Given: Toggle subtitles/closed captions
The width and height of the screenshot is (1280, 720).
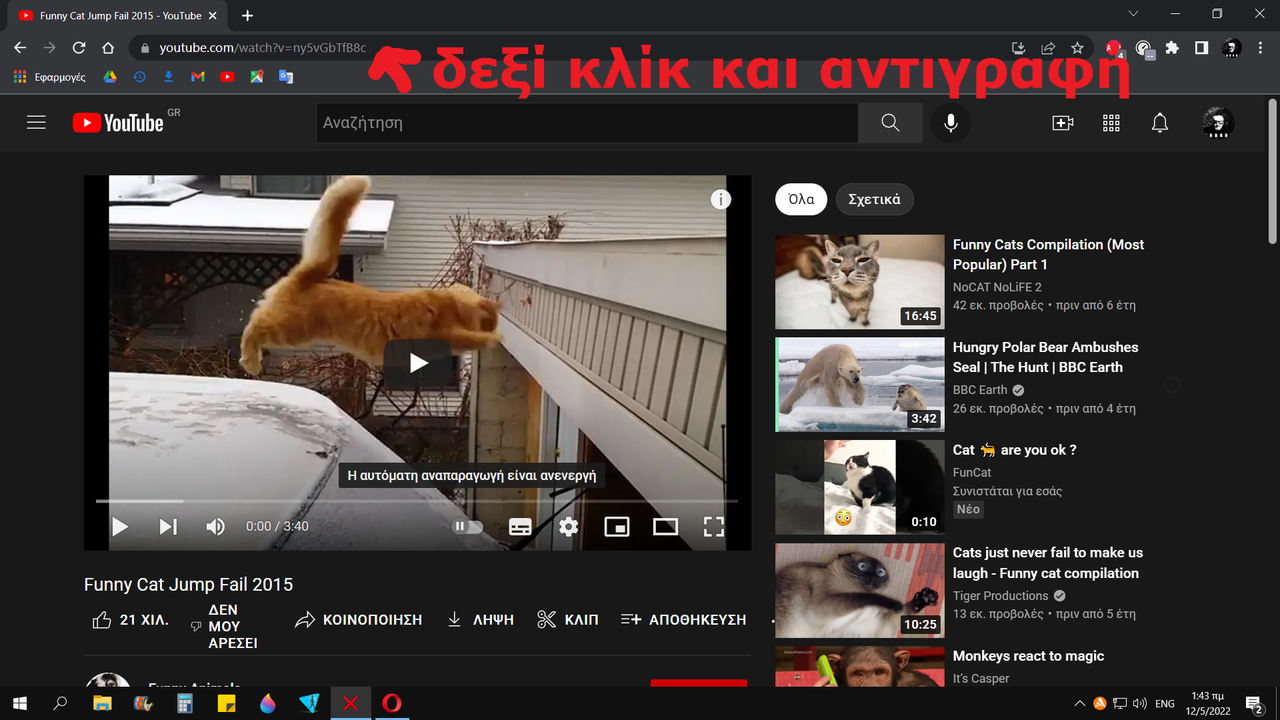Looking at the screenshot, I should pos(520,527).
